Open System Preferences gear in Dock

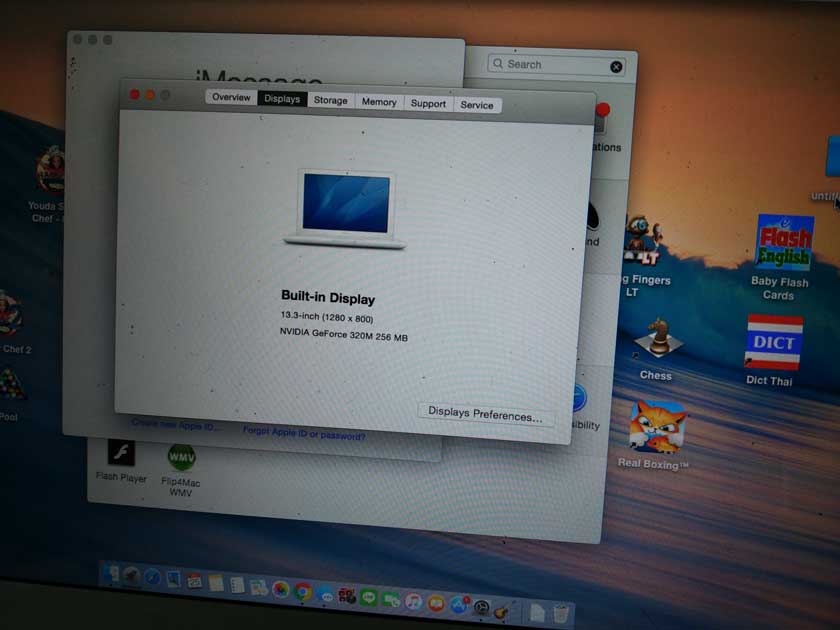point(482,608)
